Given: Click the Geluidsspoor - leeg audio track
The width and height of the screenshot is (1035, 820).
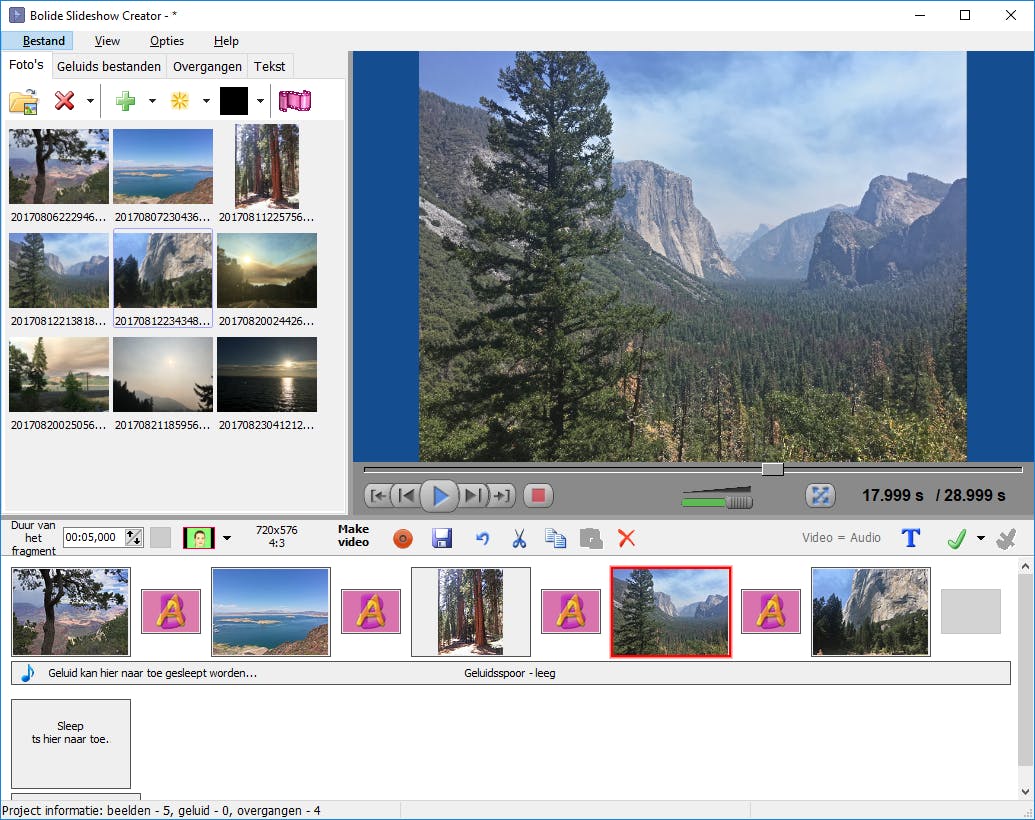Looking at the screenshot, I should click(510, 673).
